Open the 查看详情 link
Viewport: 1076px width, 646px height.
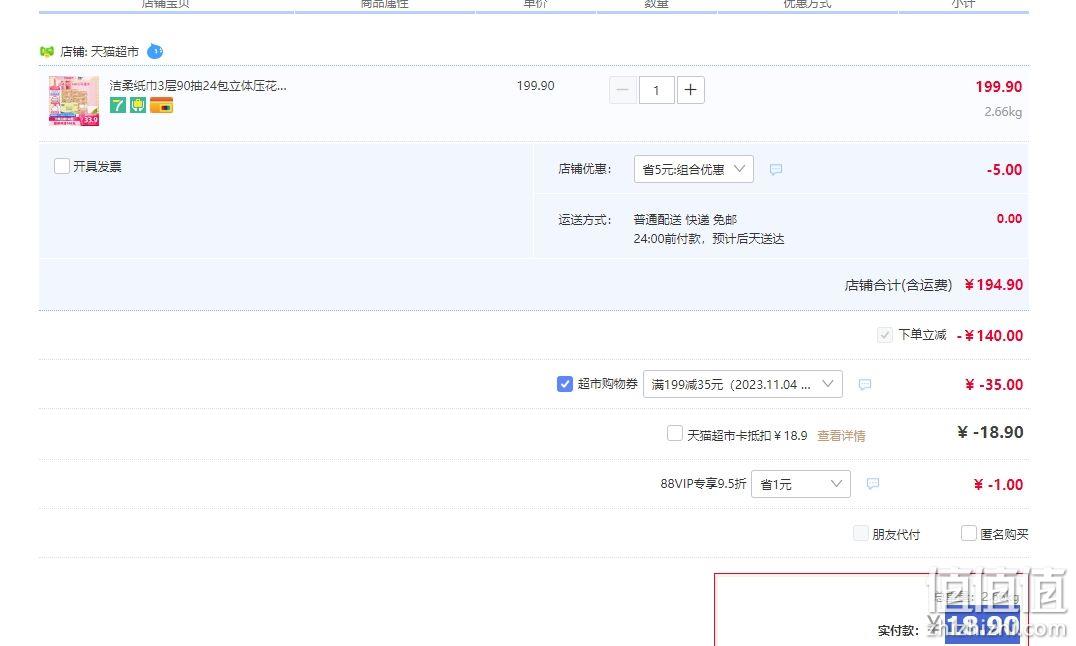841,435
